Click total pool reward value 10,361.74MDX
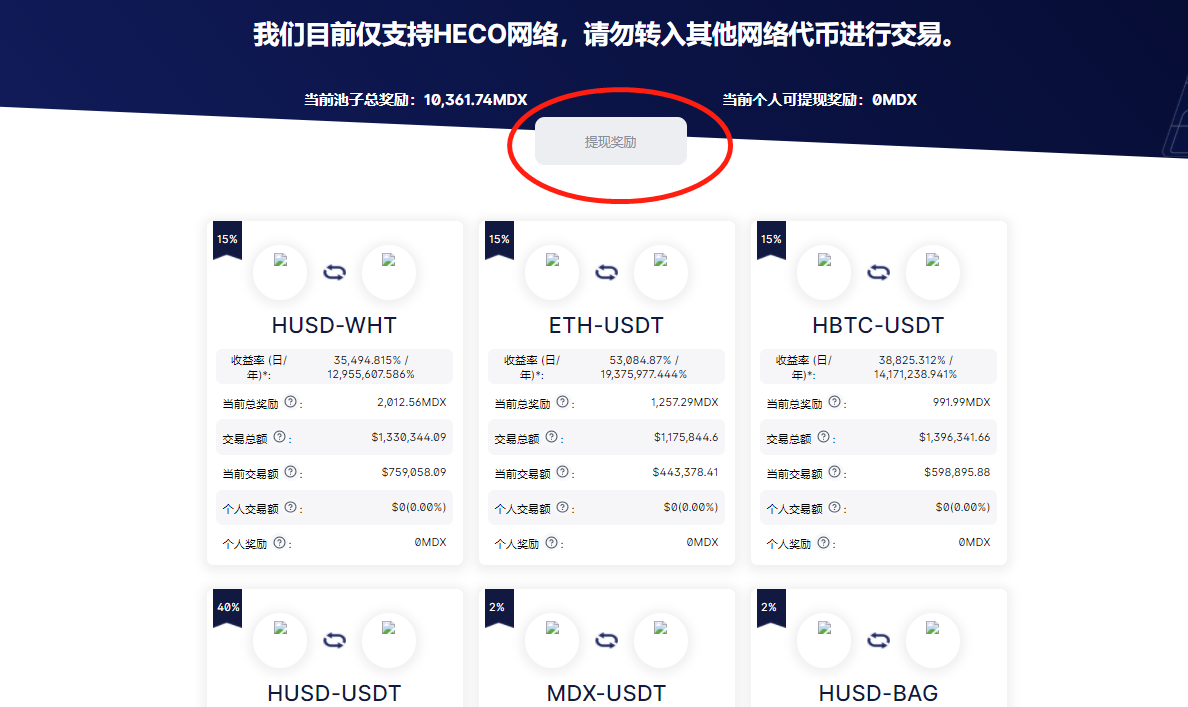Viewport: 1188px width, 707px height. [475, 99]
